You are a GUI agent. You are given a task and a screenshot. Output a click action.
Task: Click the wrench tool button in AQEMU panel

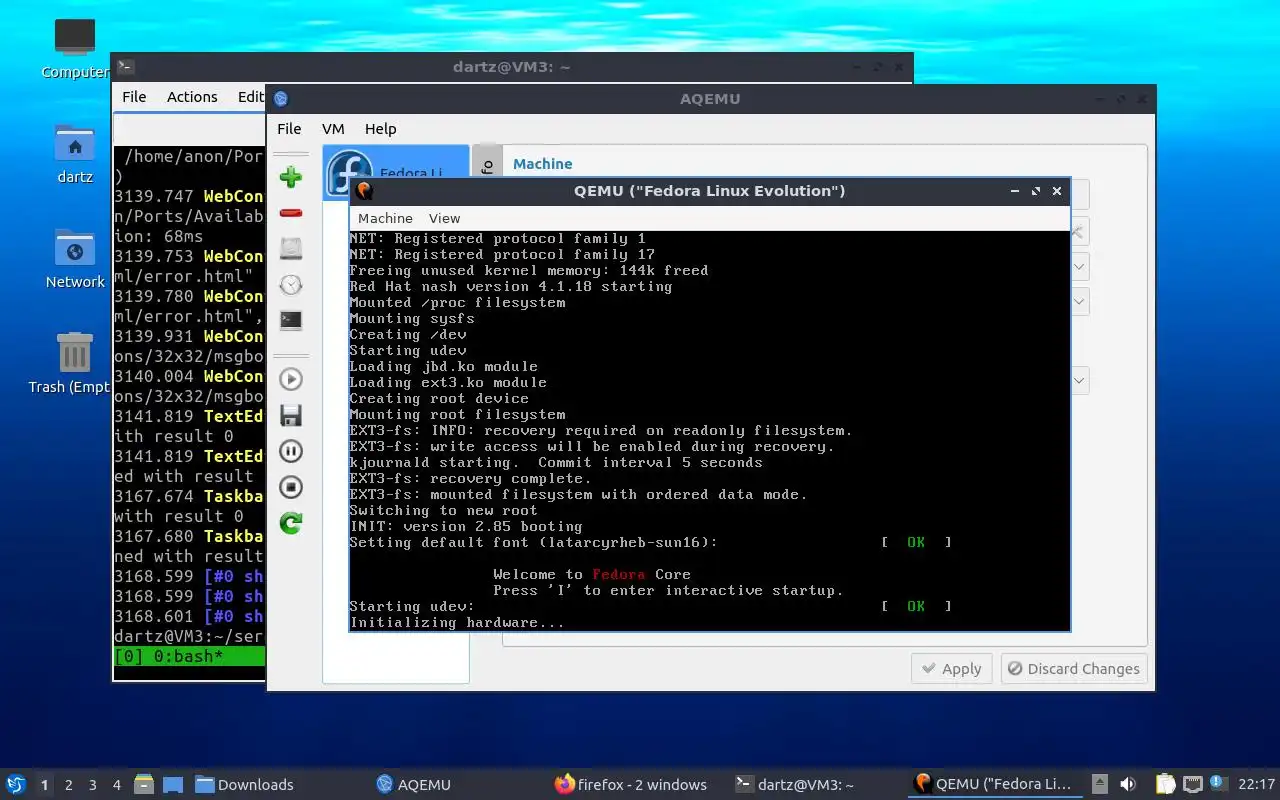click(1079, 232)
